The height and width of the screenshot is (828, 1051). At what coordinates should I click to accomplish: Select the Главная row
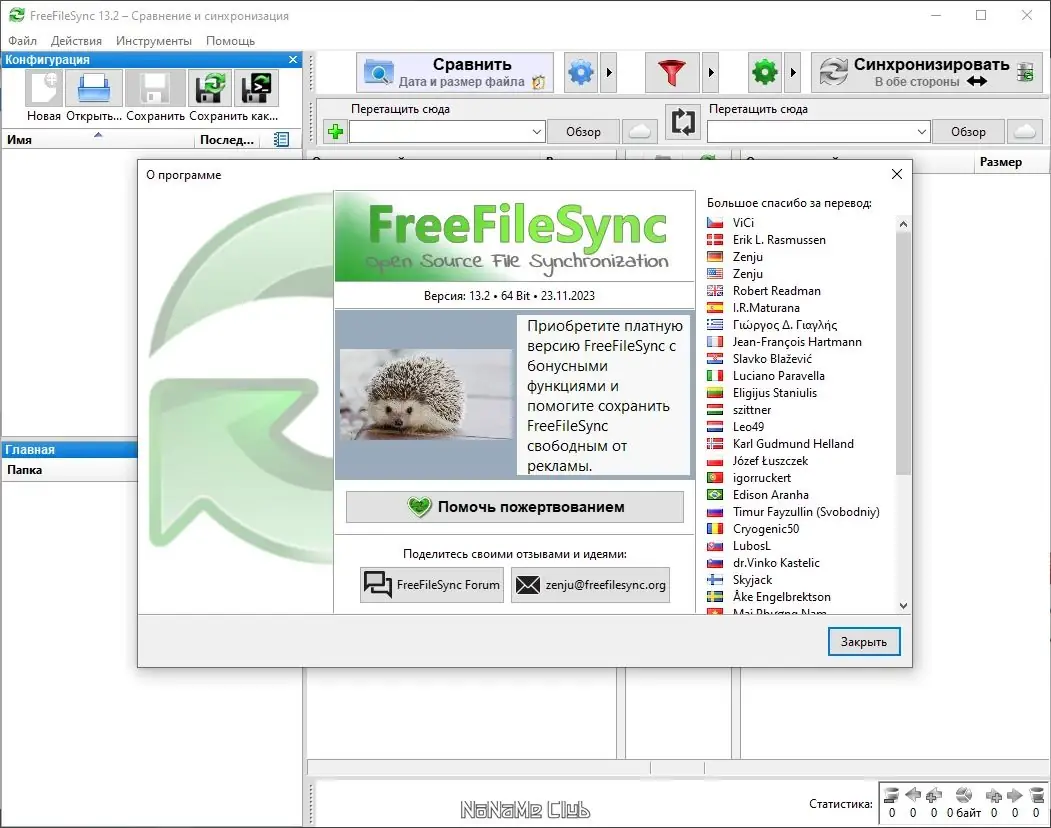(x=70, y=449)
